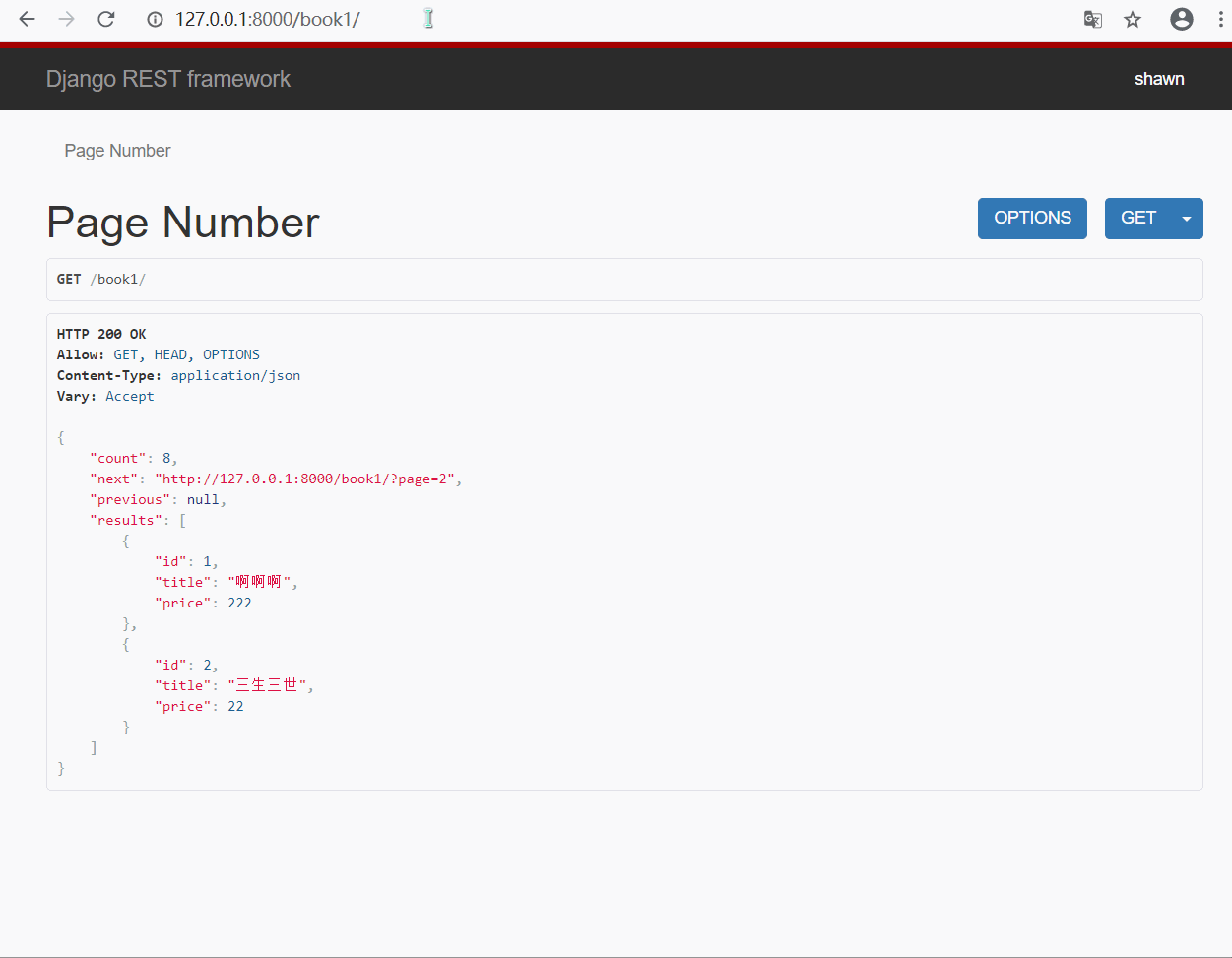The width and height of the screenshot is (1232, 958).
Task: Click the GET /book1/ request line
Action: click(x=101, y=280)
